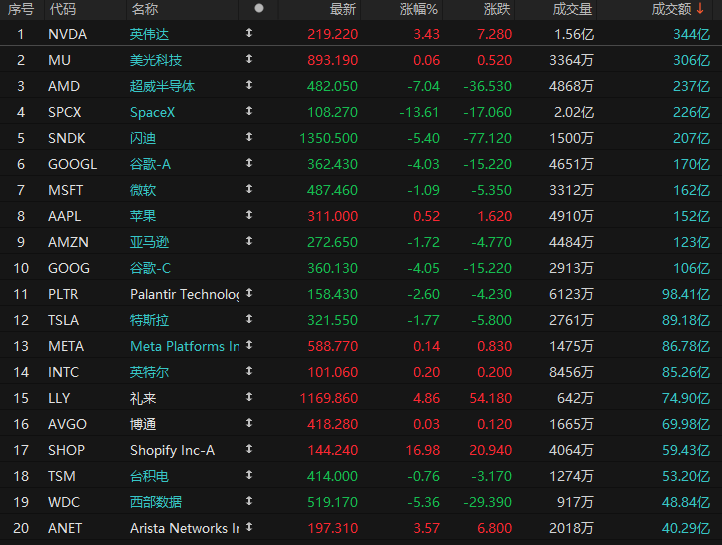Viewport: 722px width, 545px height.
Task: Open the 台积电 stock name link
Action: [149, 476]
